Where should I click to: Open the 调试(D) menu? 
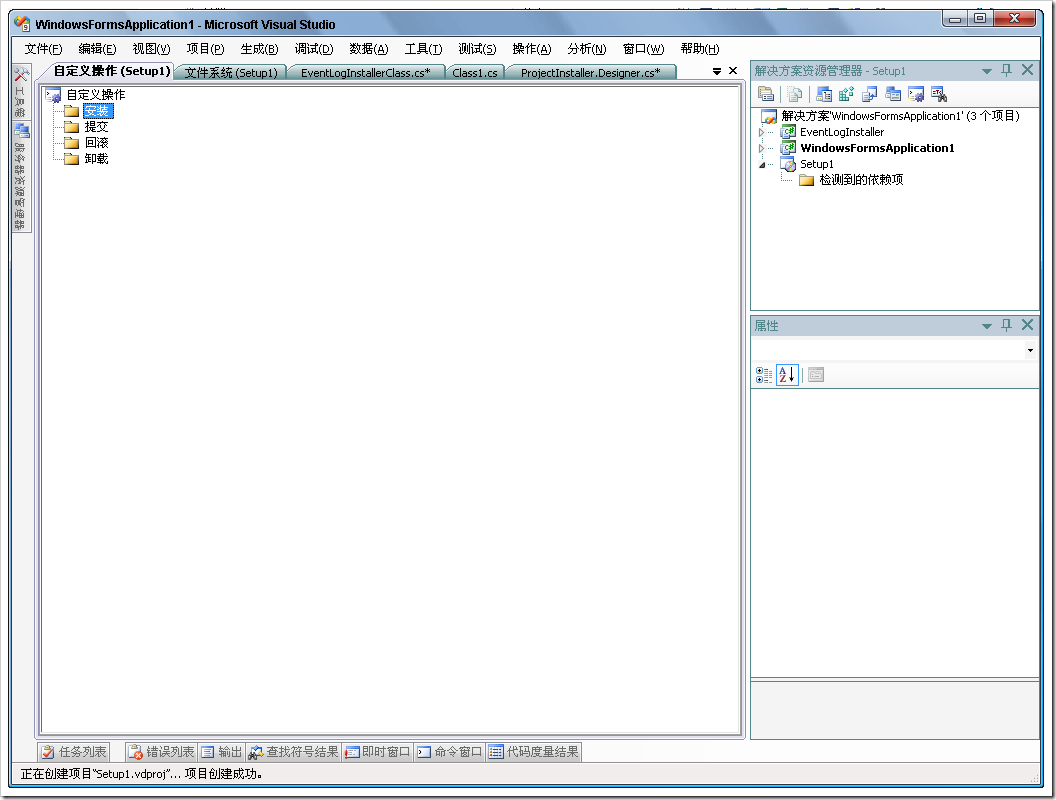pyautogui.click(x=314, y=48)
